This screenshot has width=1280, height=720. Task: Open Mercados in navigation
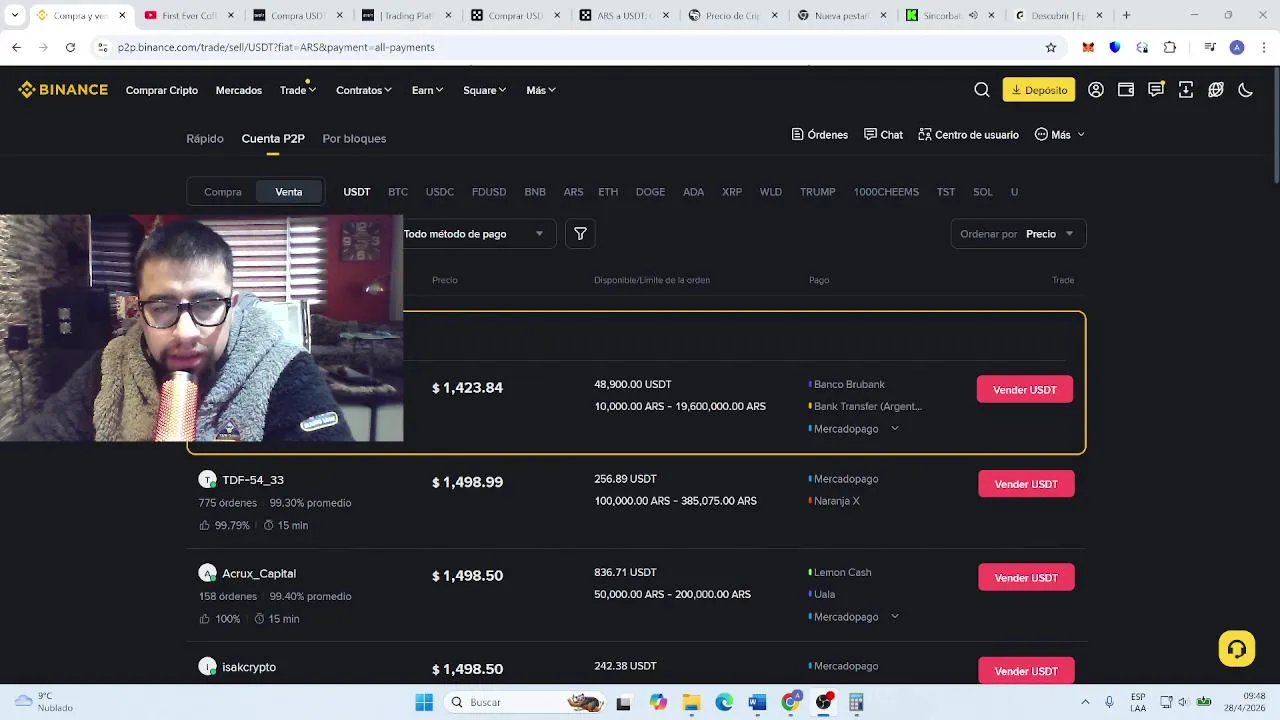239,90
